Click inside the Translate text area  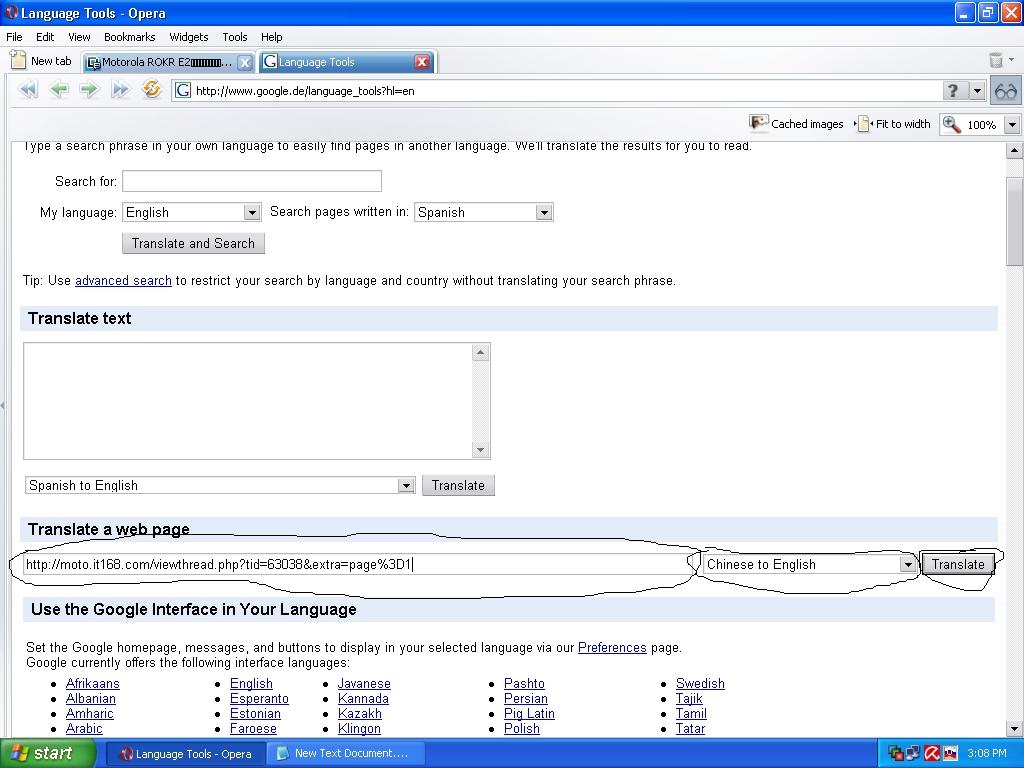(248, 401)
